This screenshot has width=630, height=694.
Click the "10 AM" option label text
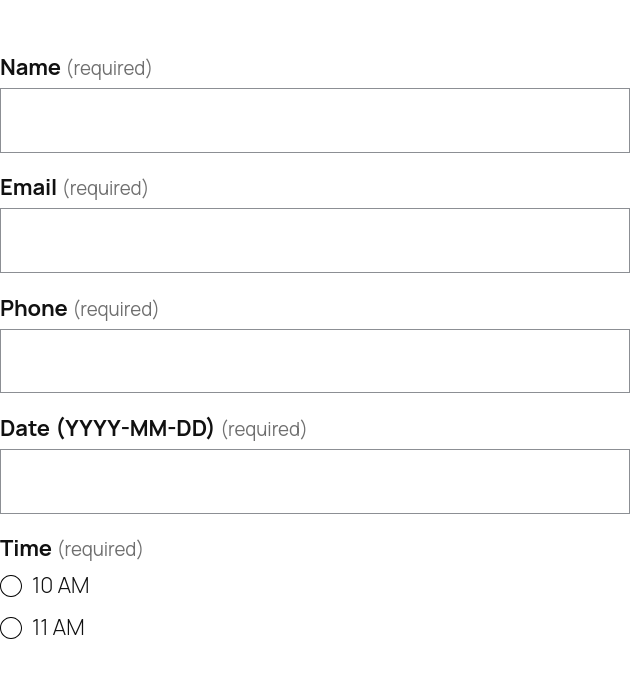(x=60, y=586)
